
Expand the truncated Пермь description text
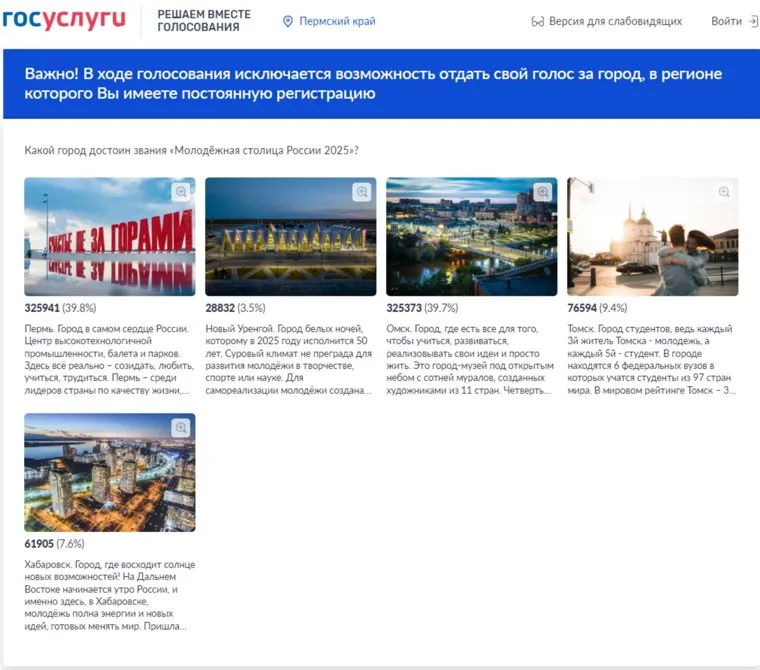(x=109, y=359)
